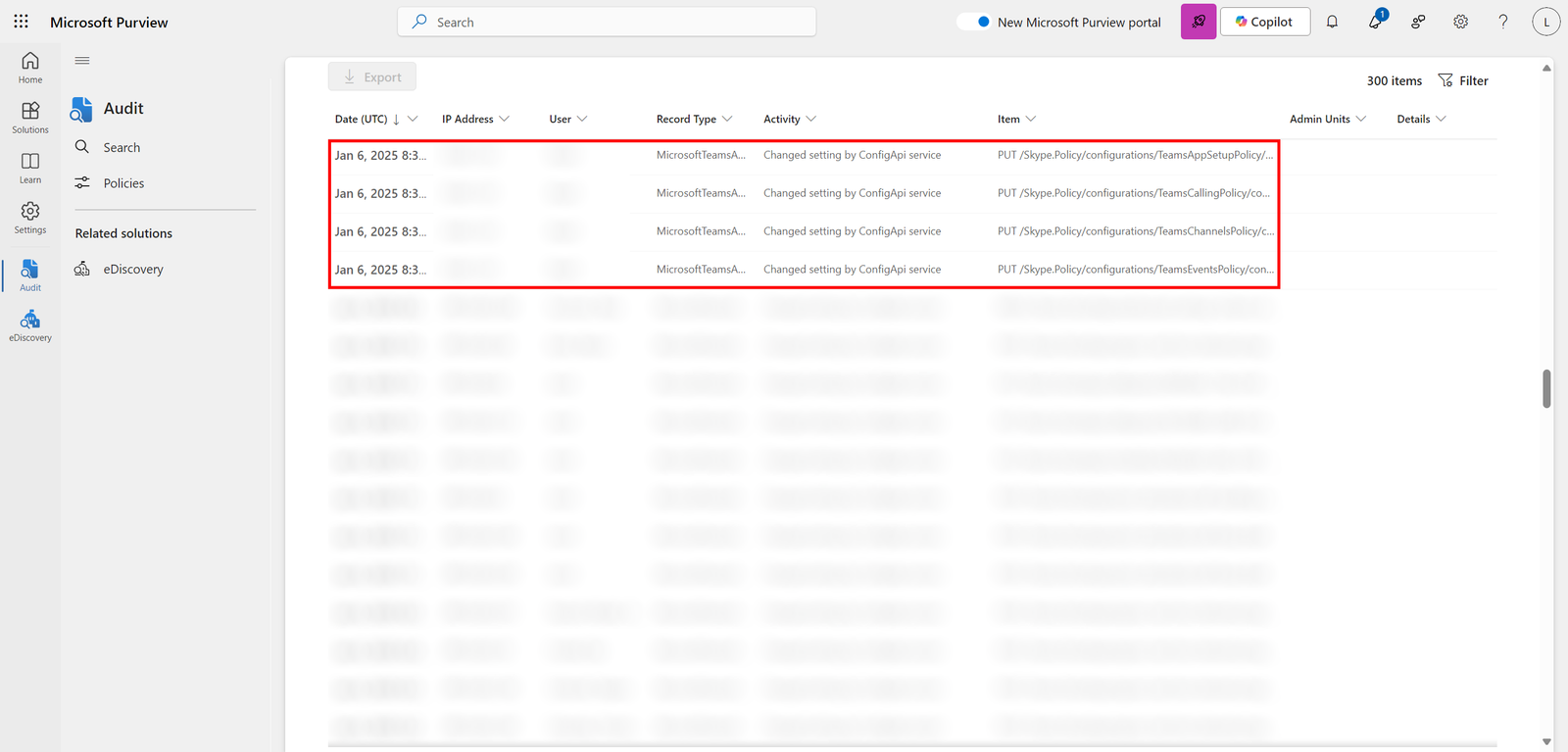The image size is (1568, 752).
Task: Select Audit in left rail
Action: (30, 276)
